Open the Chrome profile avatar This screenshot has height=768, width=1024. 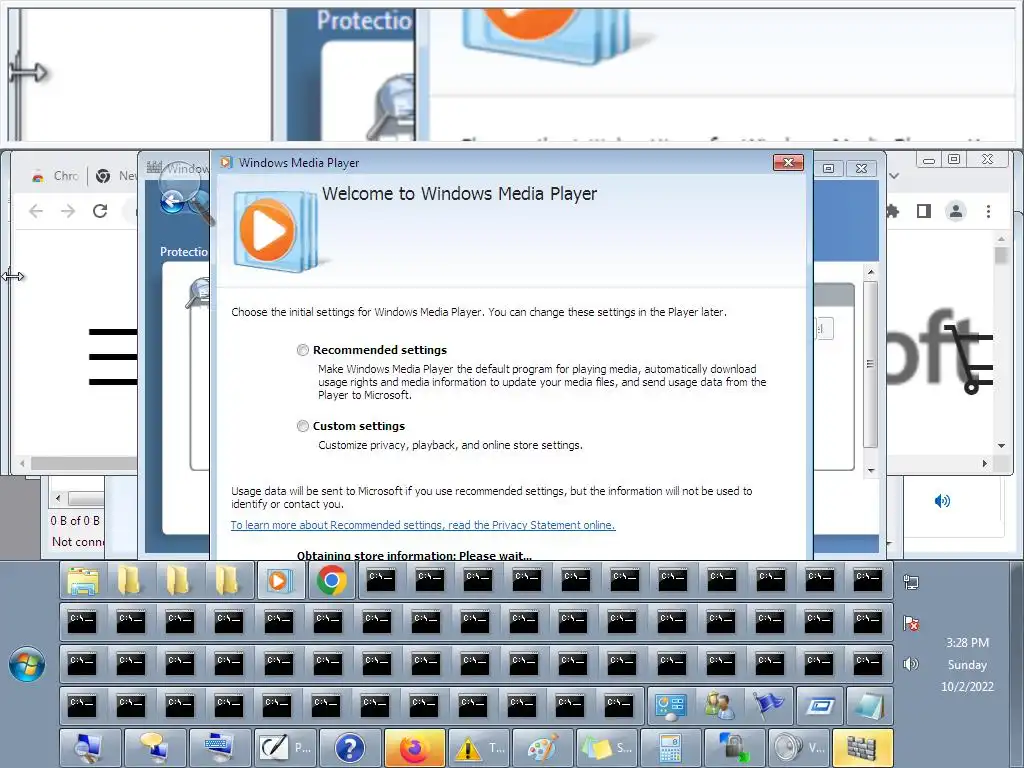(x=955, y=211)
